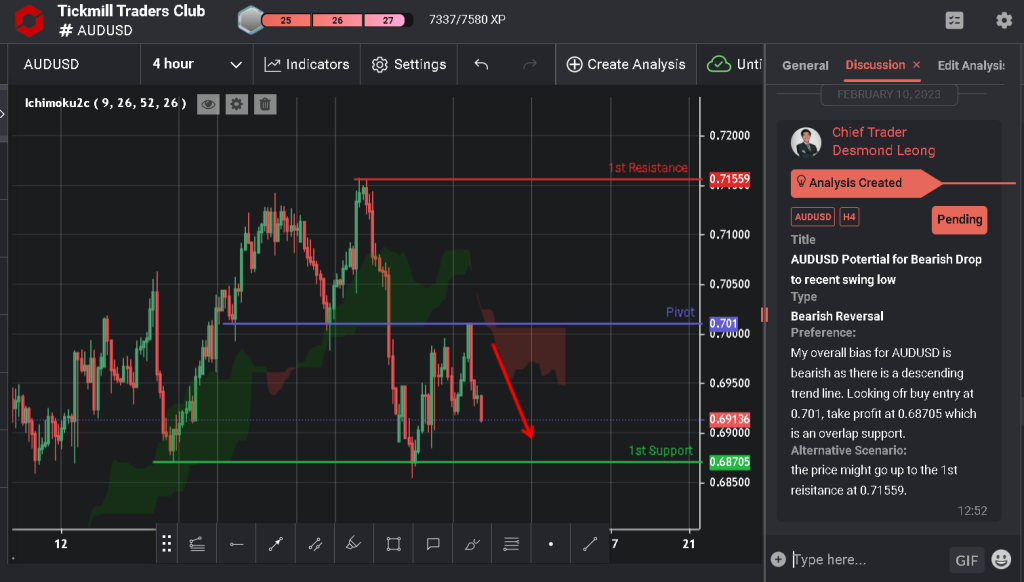The image size is (1024, 582).
Task: Delete the Ichimoku2c indicator via trash icon
Action: click(x=264, y=104)
